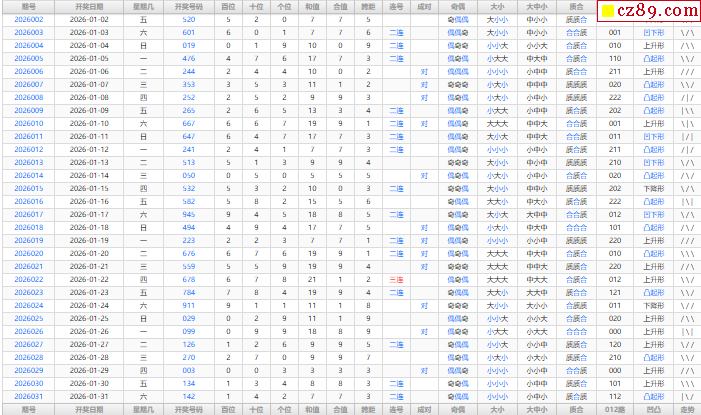The height and width of the screenshot is (415, 701).
Task: Click winning number 003
Action: point(189,370)
